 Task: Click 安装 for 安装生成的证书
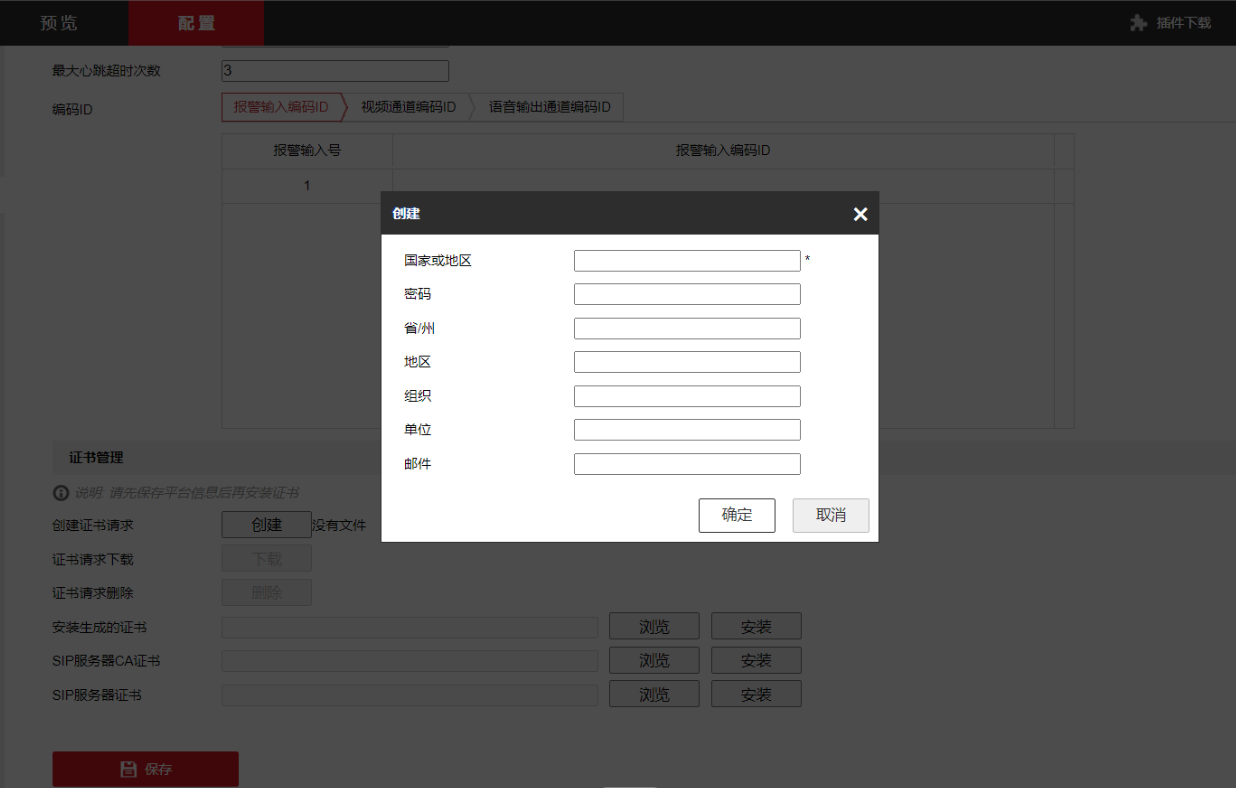(x=756, y=627)
